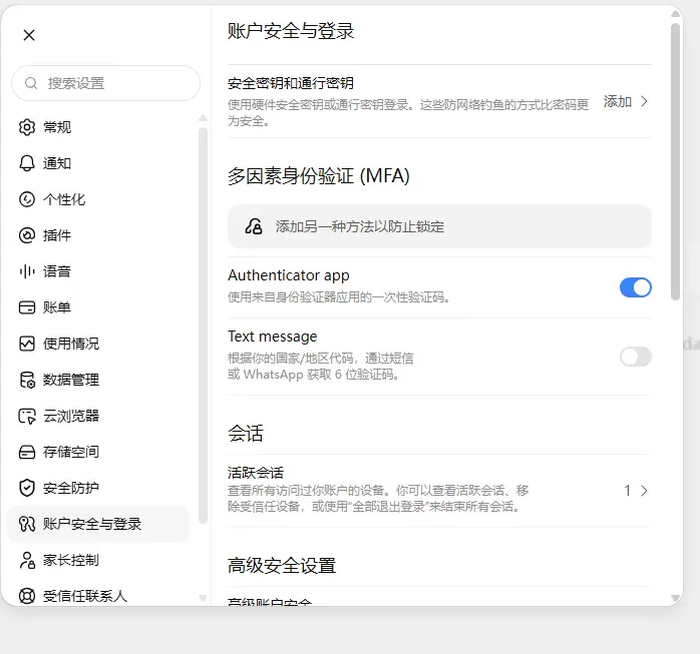Click the 插件 at-sign icon
The width and height of the screenshot is (700, 654).
pyautogui.click(x=27, y=235)
